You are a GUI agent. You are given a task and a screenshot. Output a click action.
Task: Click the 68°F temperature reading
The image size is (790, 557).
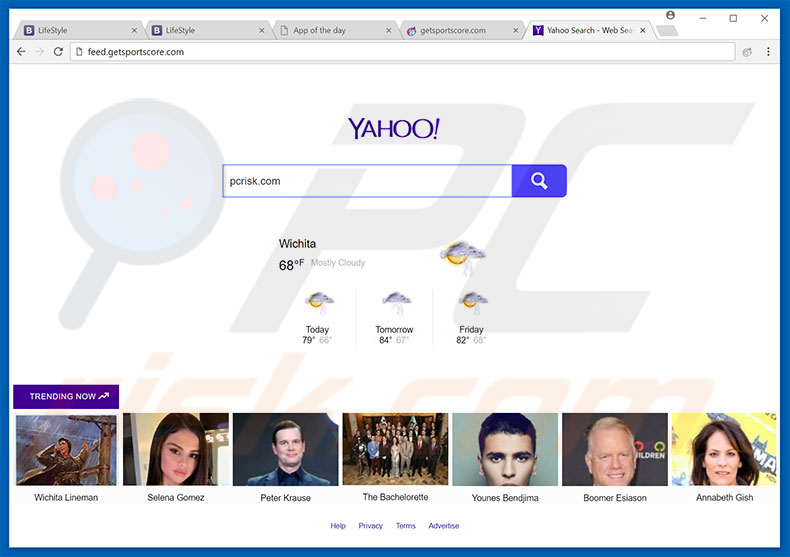pos(291,265)
